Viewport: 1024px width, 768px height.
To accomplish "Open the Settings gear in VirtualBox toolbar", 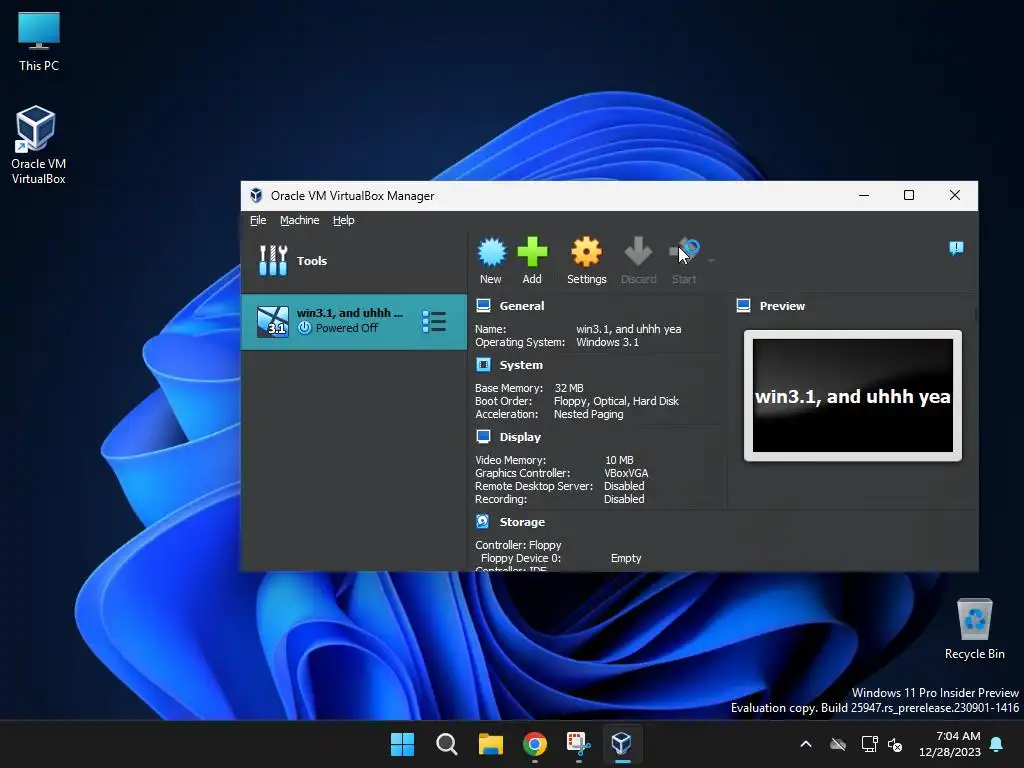I will tap(586, 252).
